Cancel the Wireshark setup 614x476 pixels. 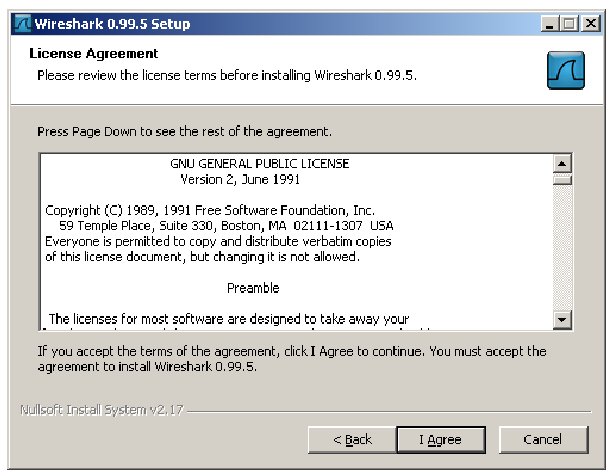tap(544, 440)
